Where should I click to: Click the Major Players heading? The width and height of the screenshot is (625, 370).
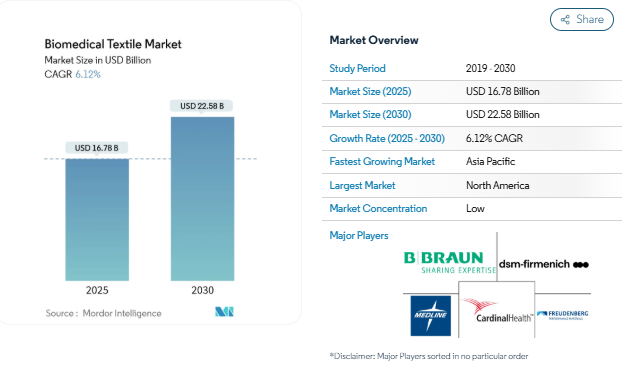coord(359,235)
